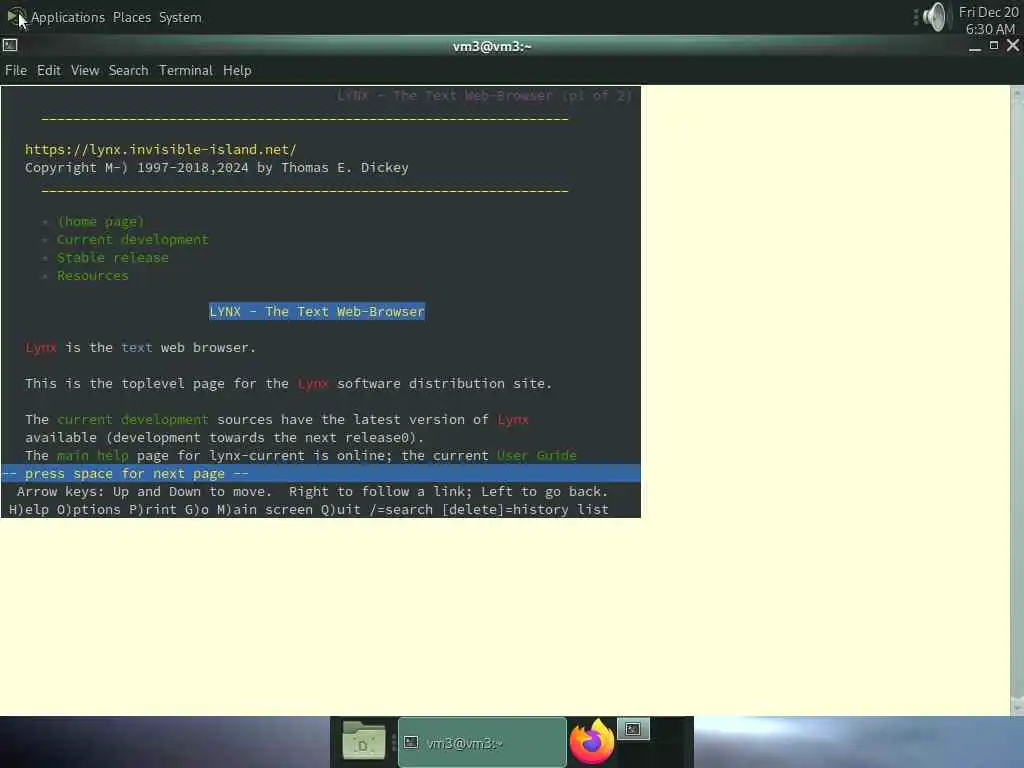This screenshot has height=768, width=1024.
Task: Open the terminal Help menu
Action: [x=237, y=70]
